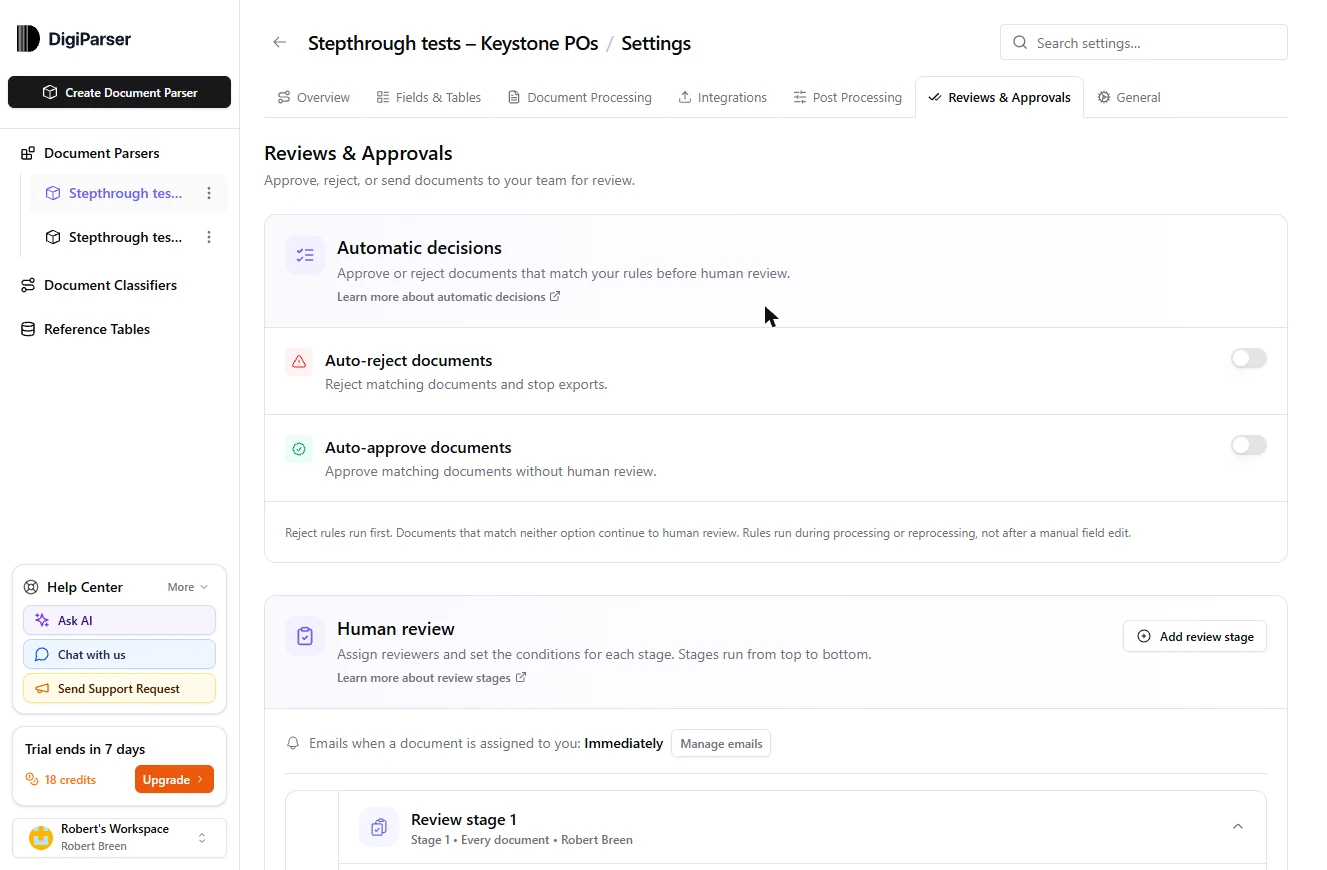
Task: Enable the Auto-reject documents toggle
Action: pyautogui.click(x=1249, y=358)
